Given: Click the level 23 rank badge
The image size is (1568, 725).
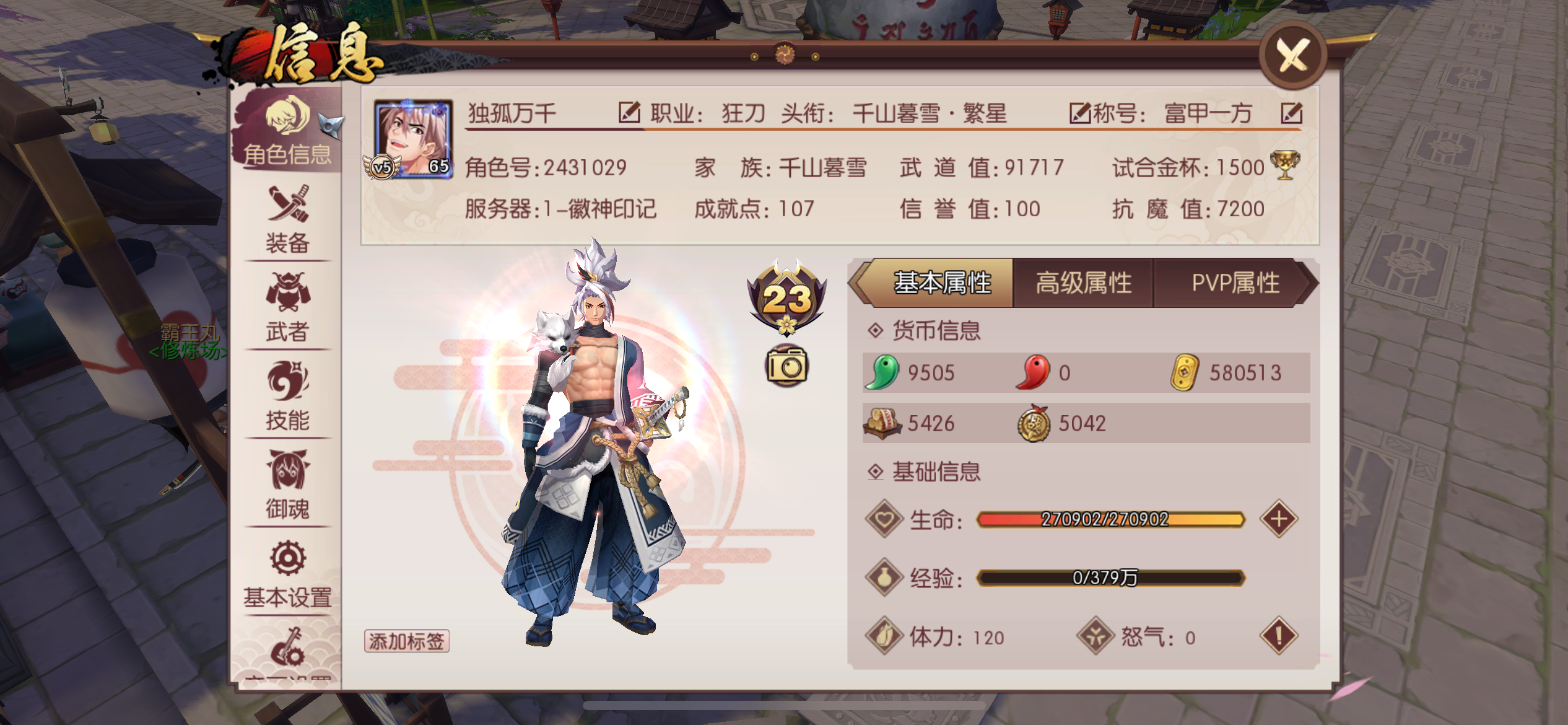Looking at the screenshot, I should point(786,297).
